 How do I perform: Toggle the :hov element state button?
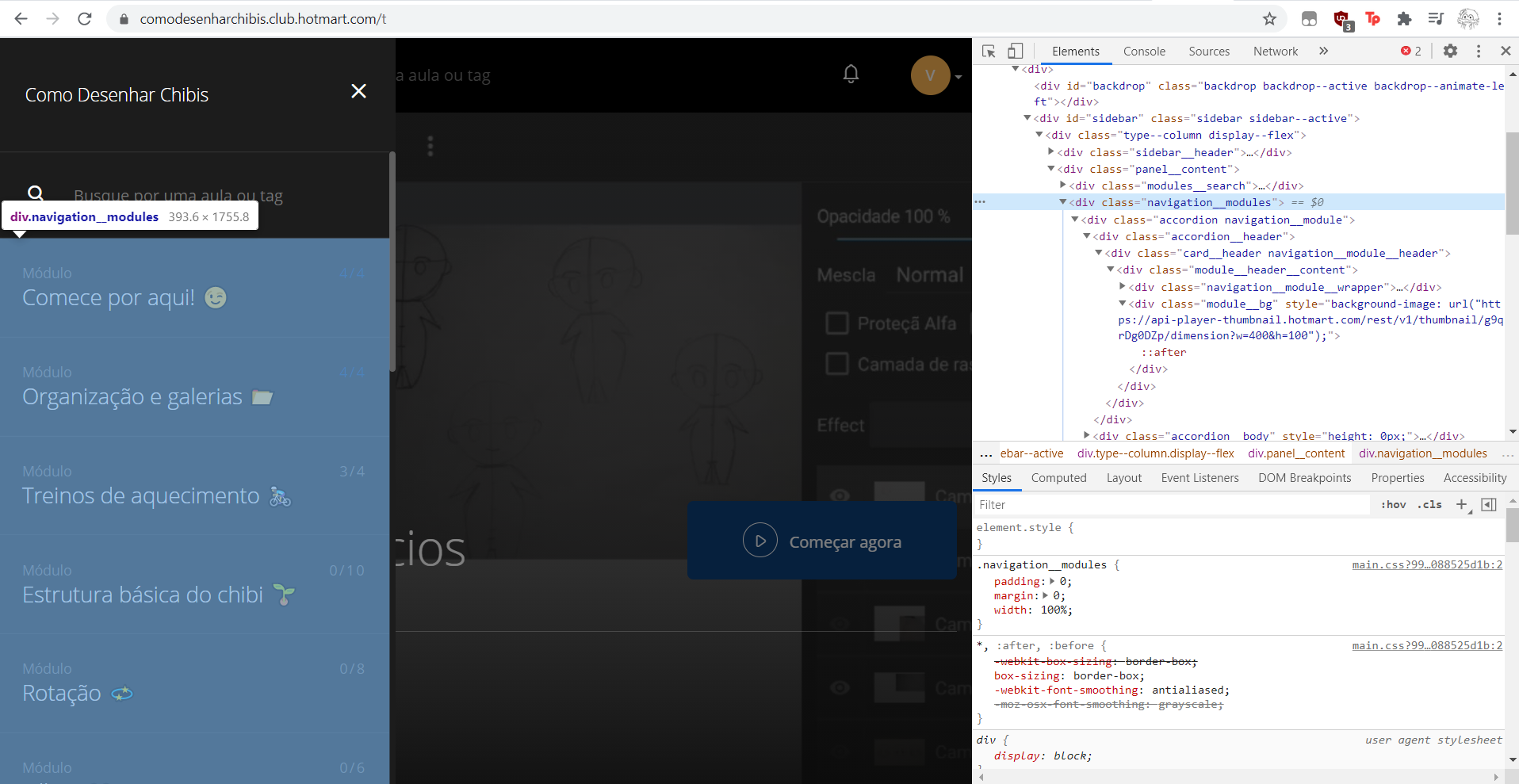click(x=1393, y=504)
